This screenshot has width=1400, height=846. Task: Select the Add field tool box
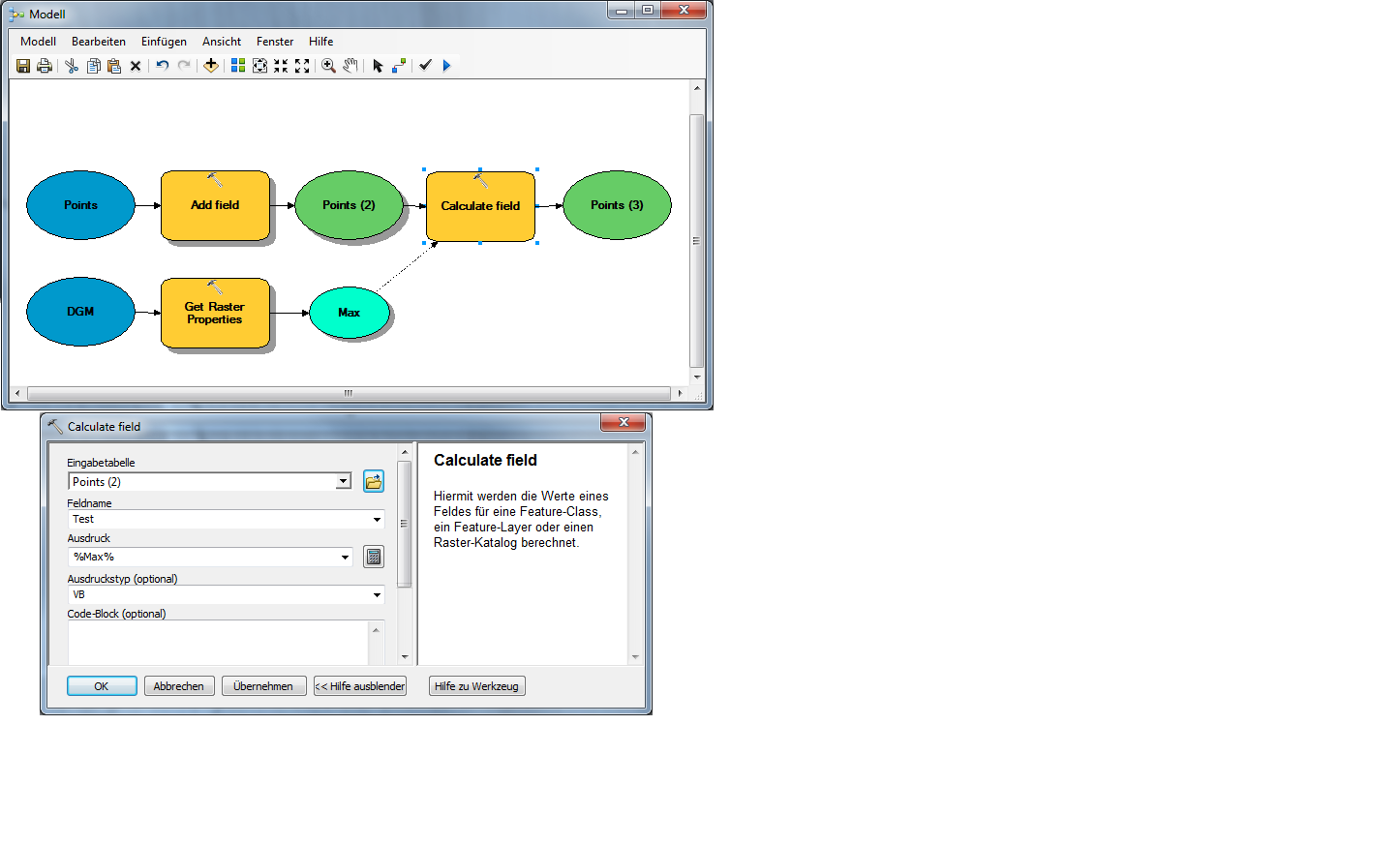pos(215,205)
